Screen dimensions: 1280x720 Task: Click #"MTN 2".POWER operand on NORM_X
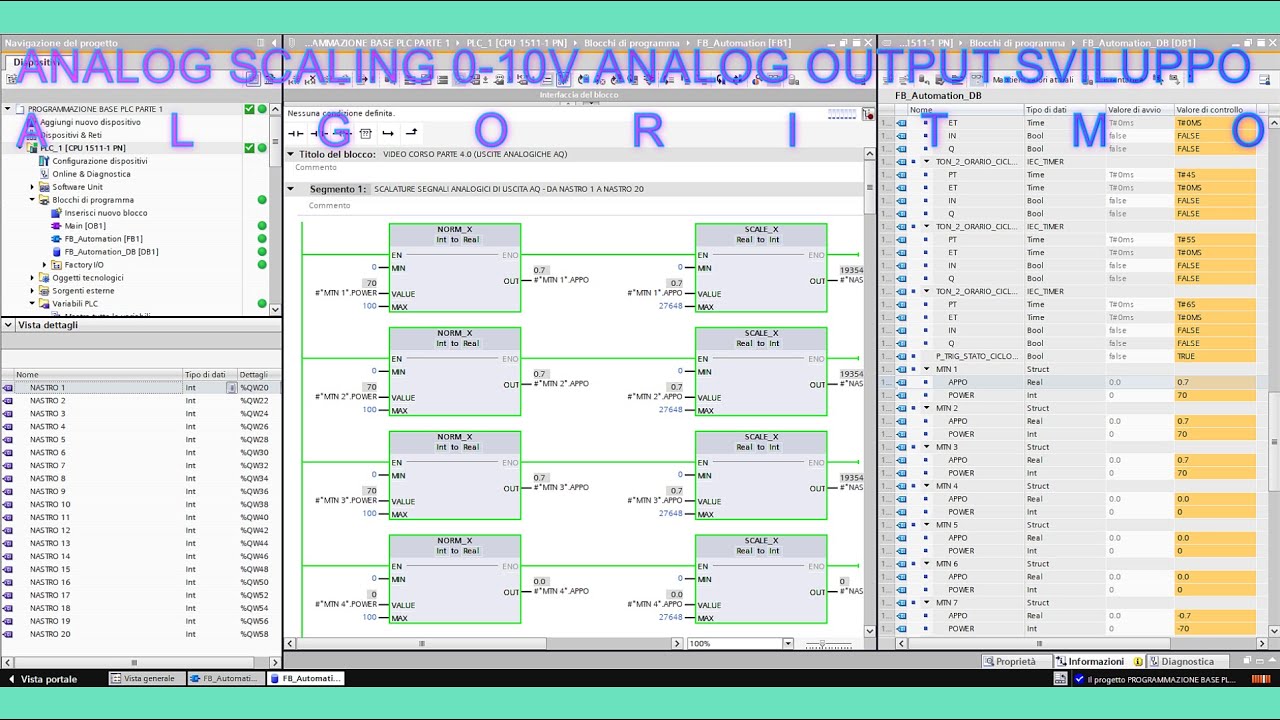346,397
